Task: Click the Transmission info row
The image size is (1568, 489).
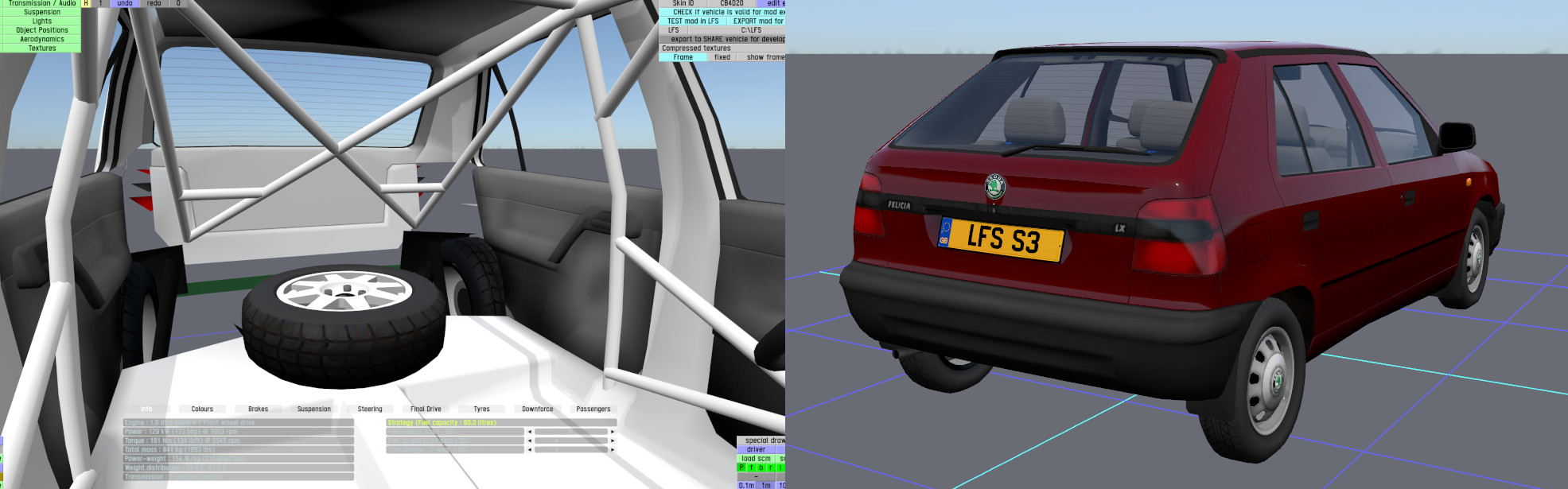Action: (x=239, y=476)
